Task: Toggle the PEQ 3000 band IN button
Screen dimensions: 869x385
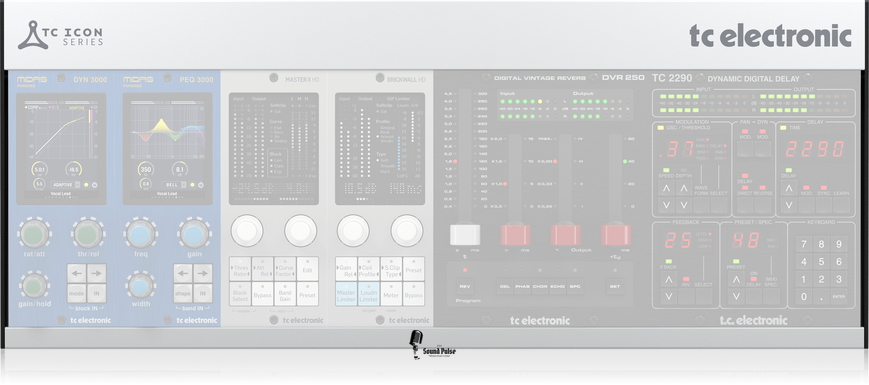Action: (203, 293)
